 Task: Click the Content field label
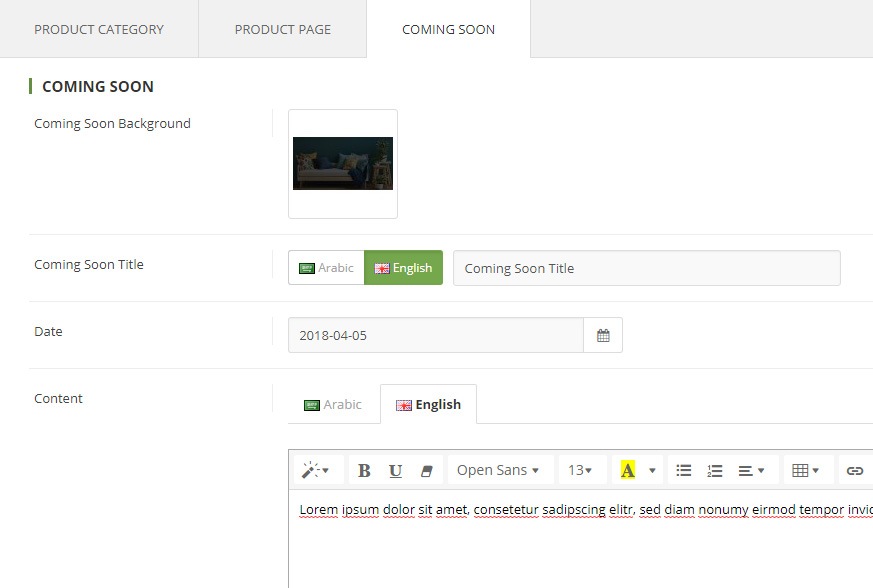(58, 399)
